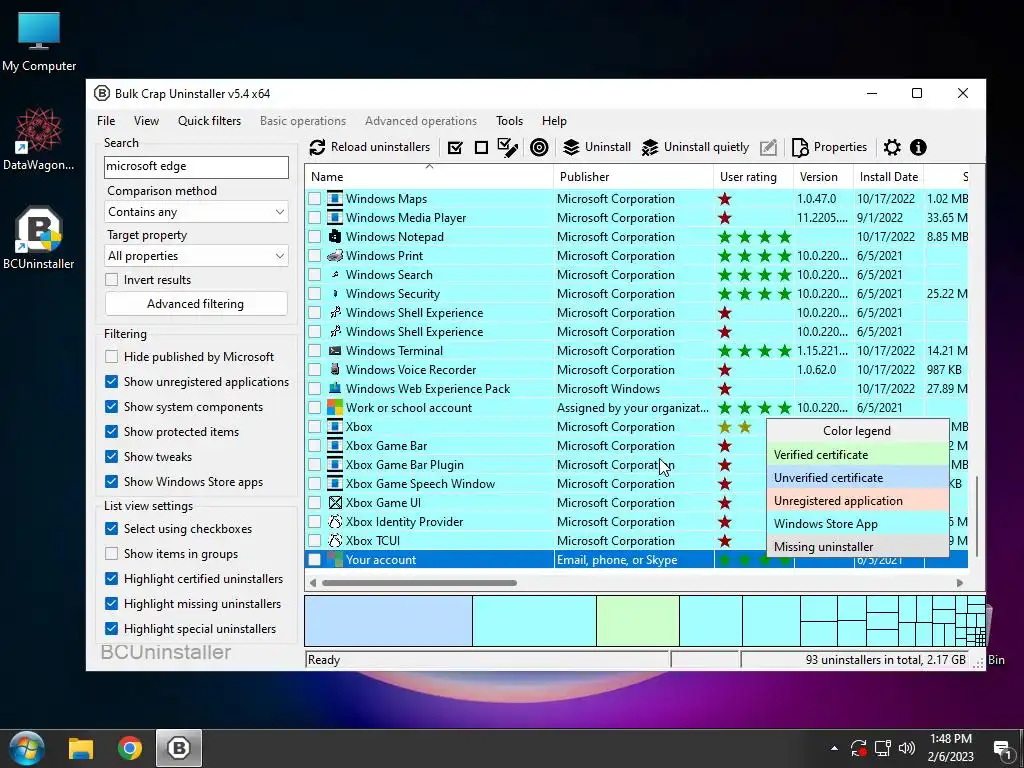Toggle Show protected items checkbox
Image resolution: width=1024 pixels, height=768 pixels.
112,432
